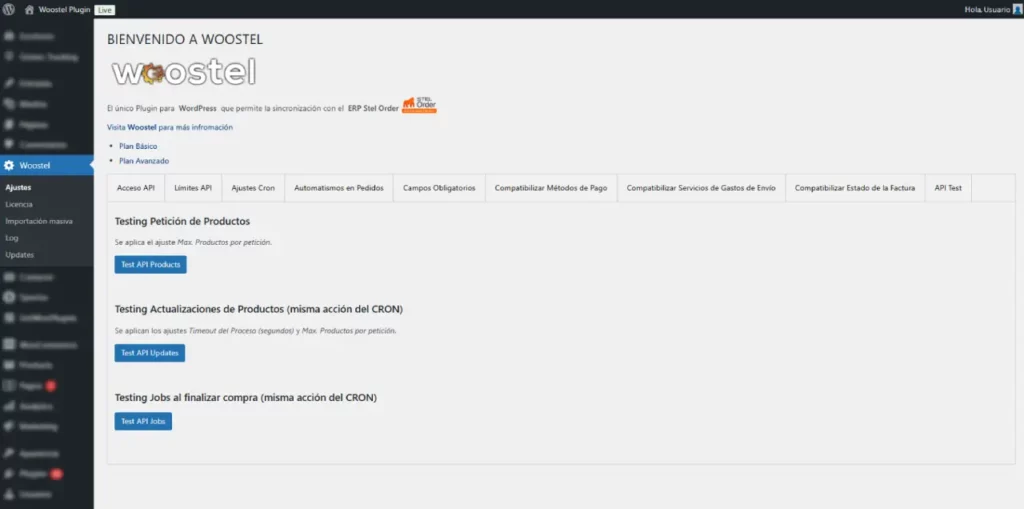Open the Plan Avanzado link
1024x509 pixels.
pos(144,161)
